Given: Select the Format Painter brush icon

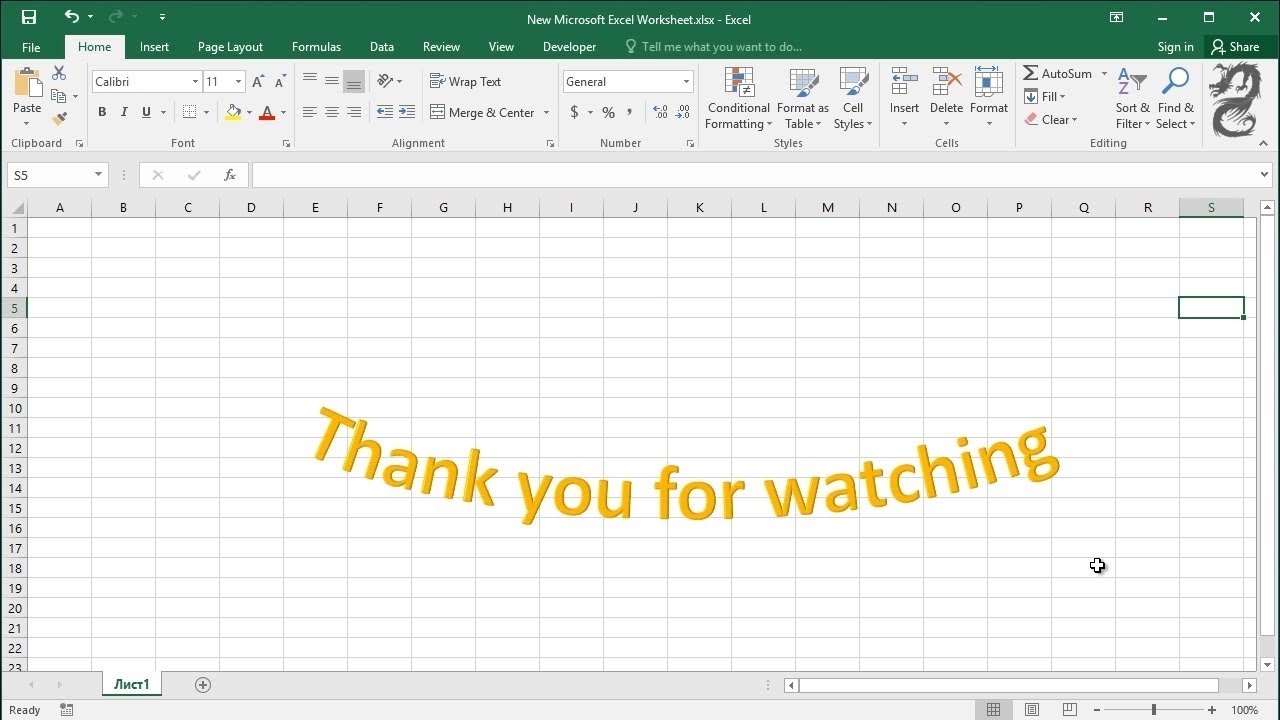Looking at the screenshot, I should click(x=59, y=119).
